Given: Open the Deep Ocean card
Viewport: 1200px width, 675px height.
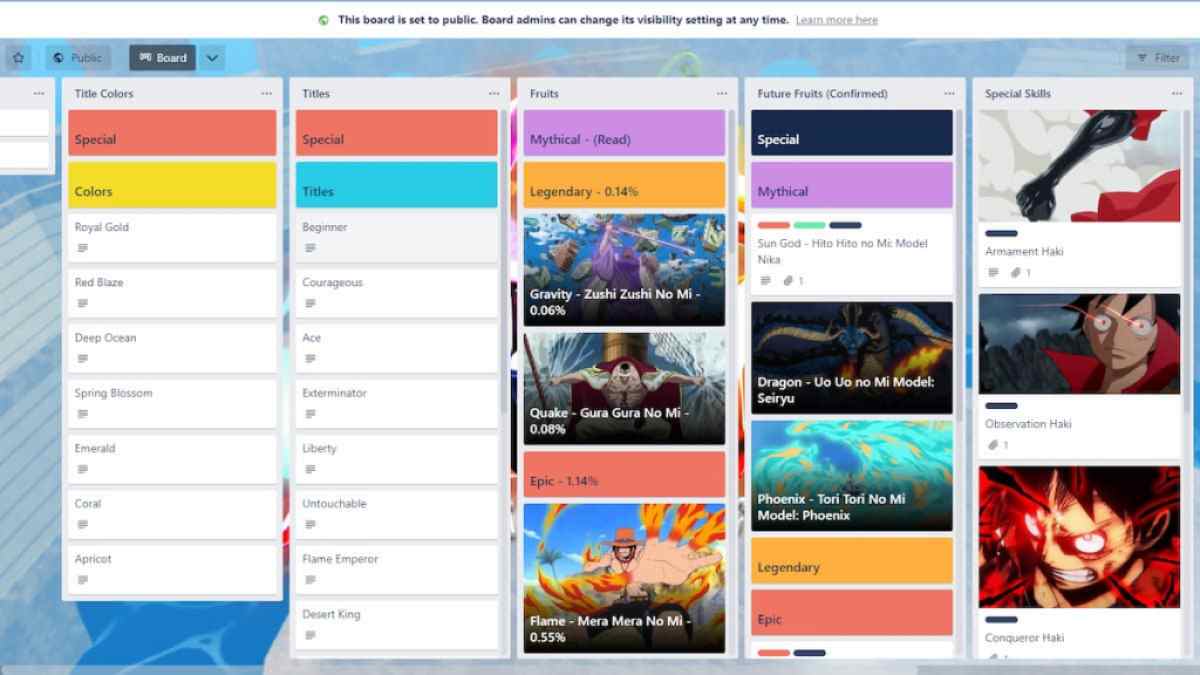Looking at the screenshot, I should (172, 348).
